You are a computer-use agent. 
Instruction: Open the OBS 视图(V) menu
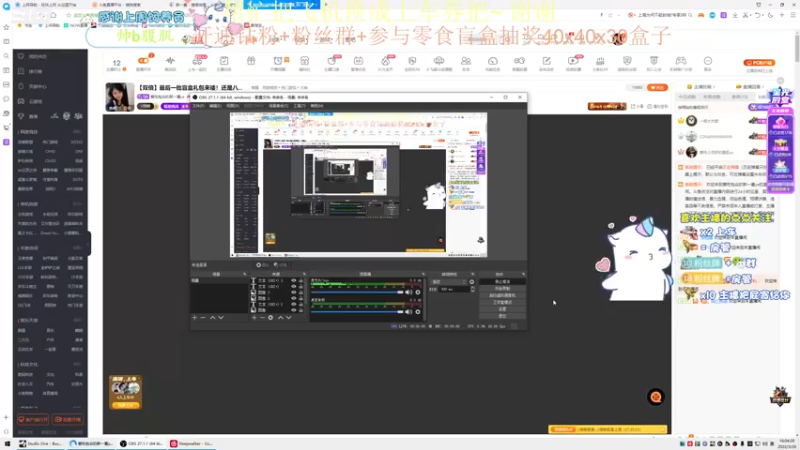click(233, 106)
